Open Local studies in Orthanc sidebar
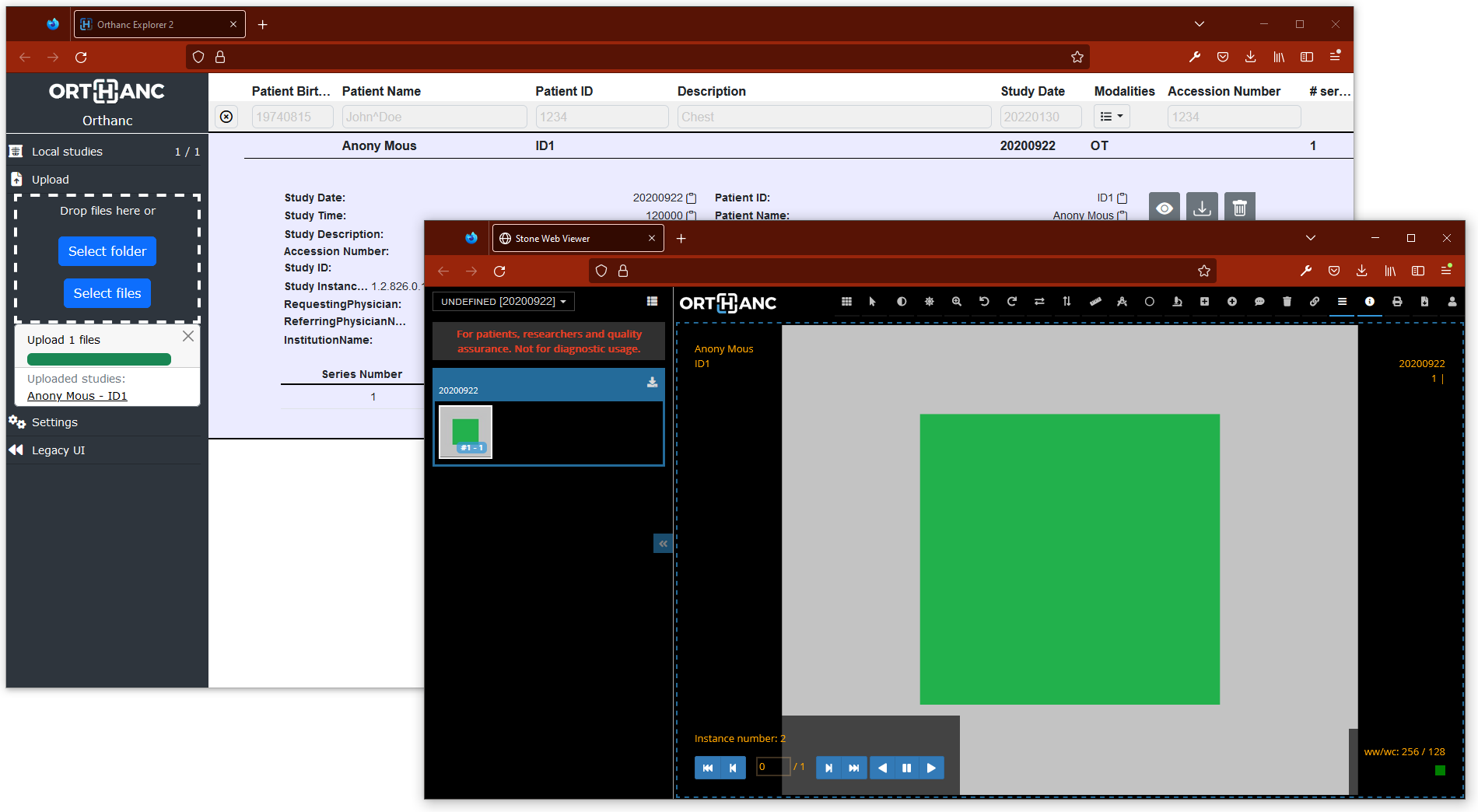1478x812 pixels. coord(104,152)
